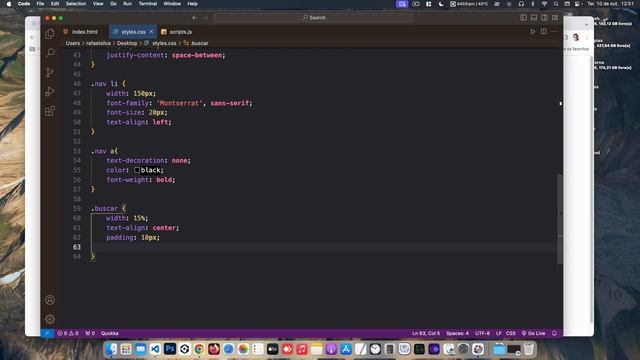Close the styles.css tab
Image resolution: width=640 pixels, height=360 pixels.
151,31
